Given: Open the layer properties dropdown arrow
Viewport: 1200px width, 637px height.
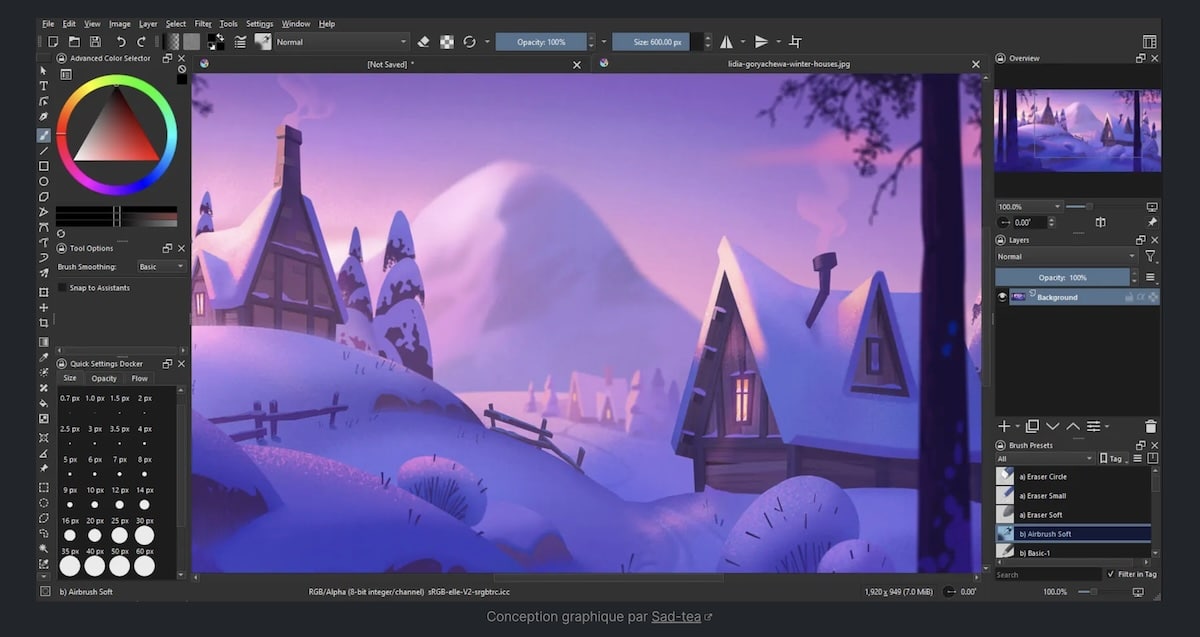Looking at the screenshot, I should point(1107,427).
